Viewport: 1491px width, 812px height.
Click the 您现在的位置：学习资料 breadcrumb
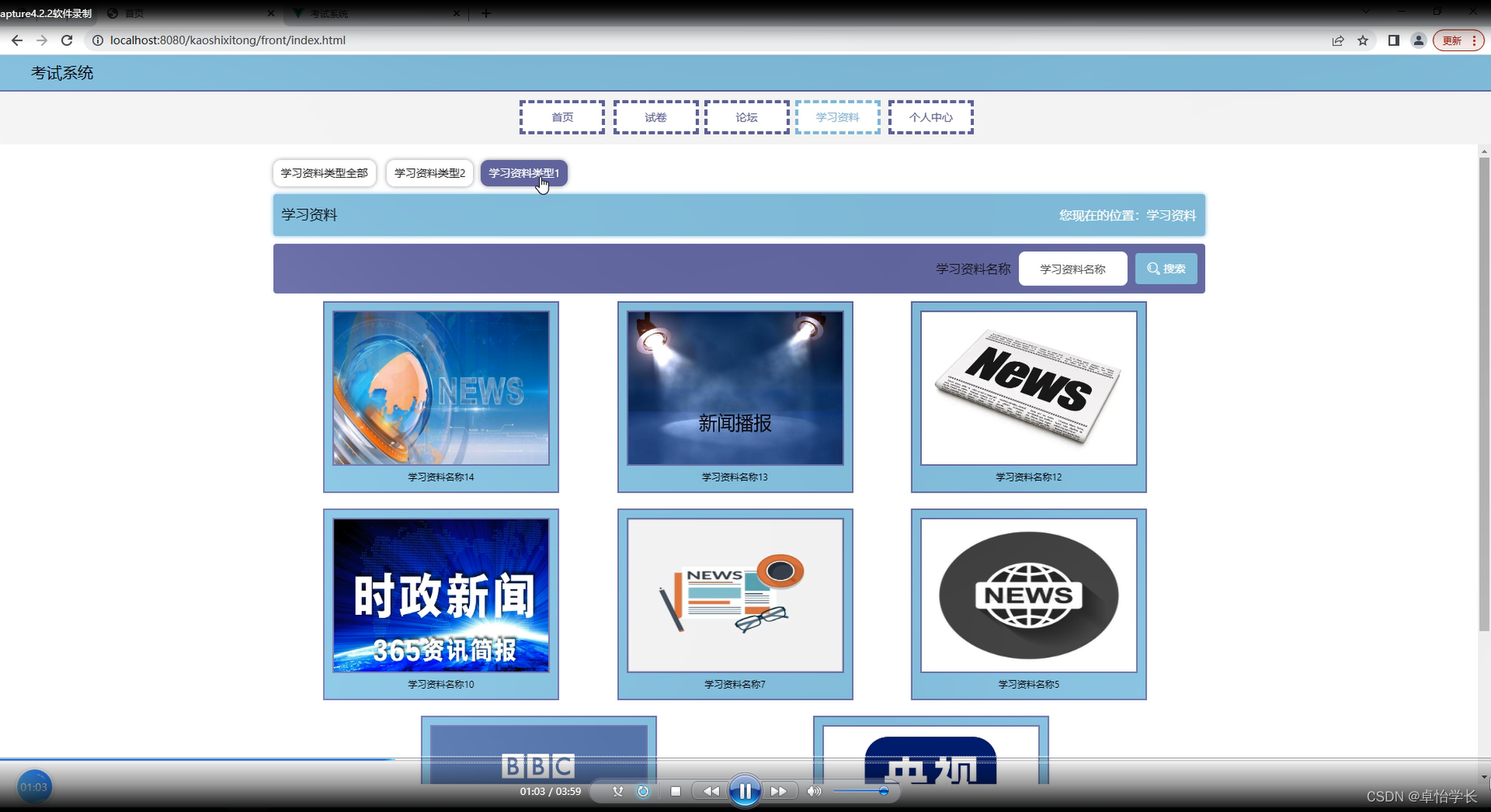click(x=1127, y=215)
